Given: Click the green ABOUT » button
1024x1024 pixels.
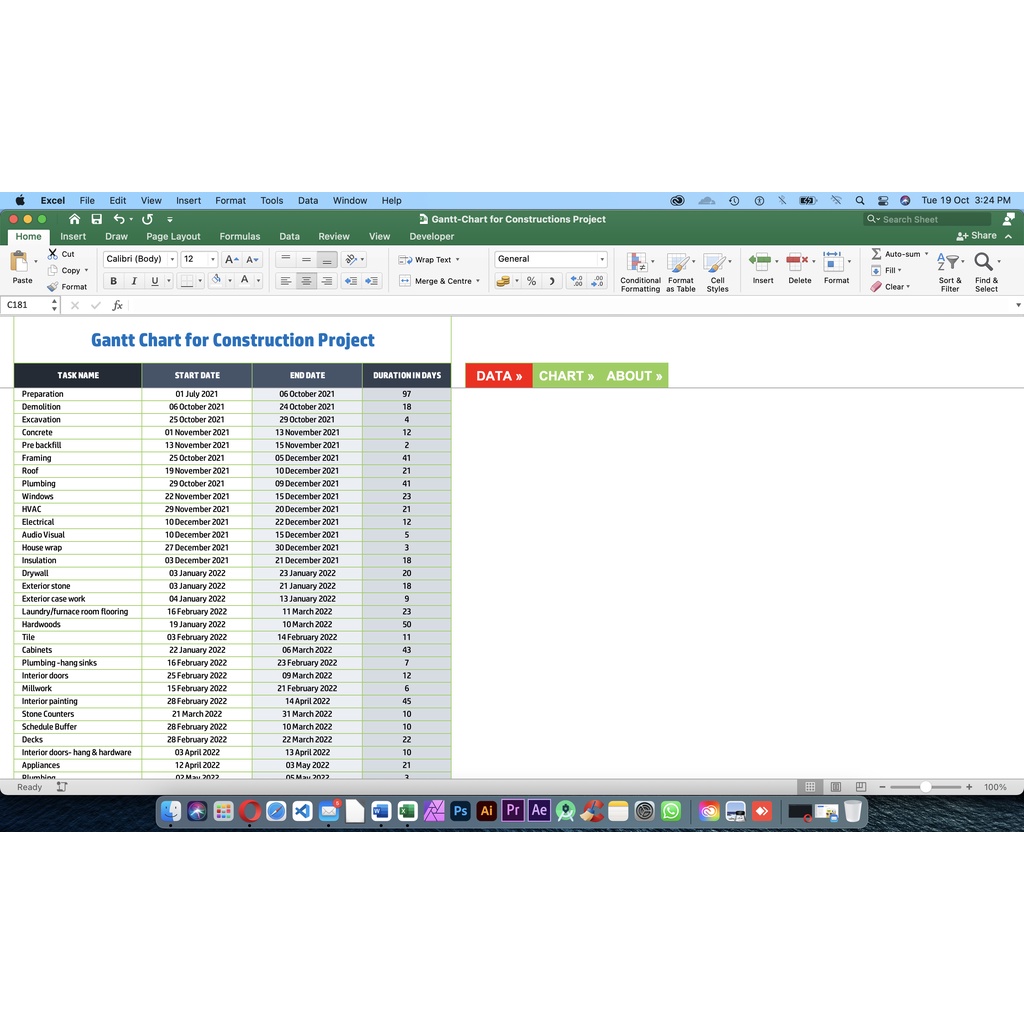Looking at the screenshot, I should [x=634, y=376].
